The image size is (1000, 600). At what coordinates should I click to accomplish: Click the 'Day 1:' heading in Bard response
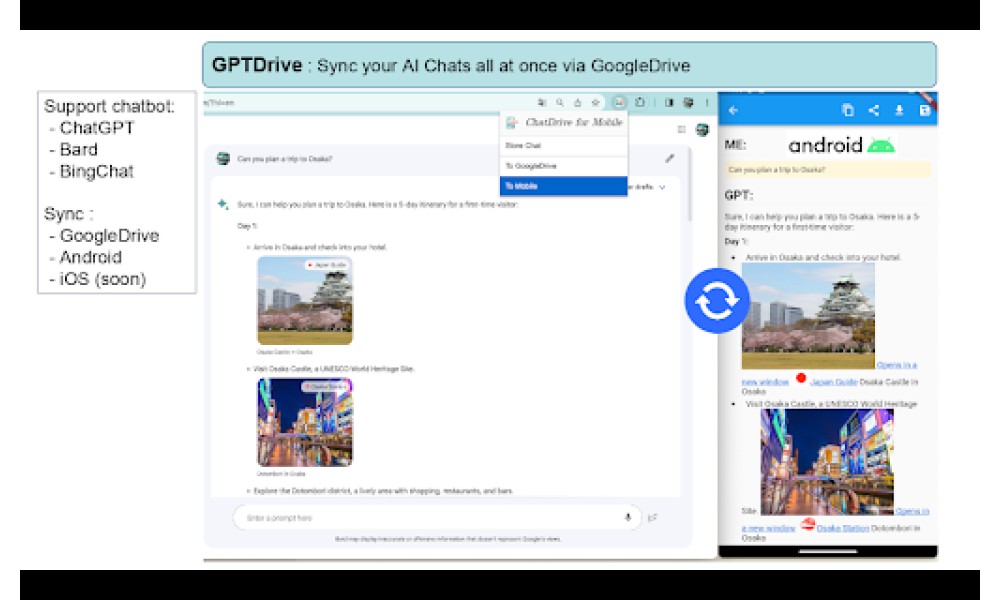click(247, 226)
